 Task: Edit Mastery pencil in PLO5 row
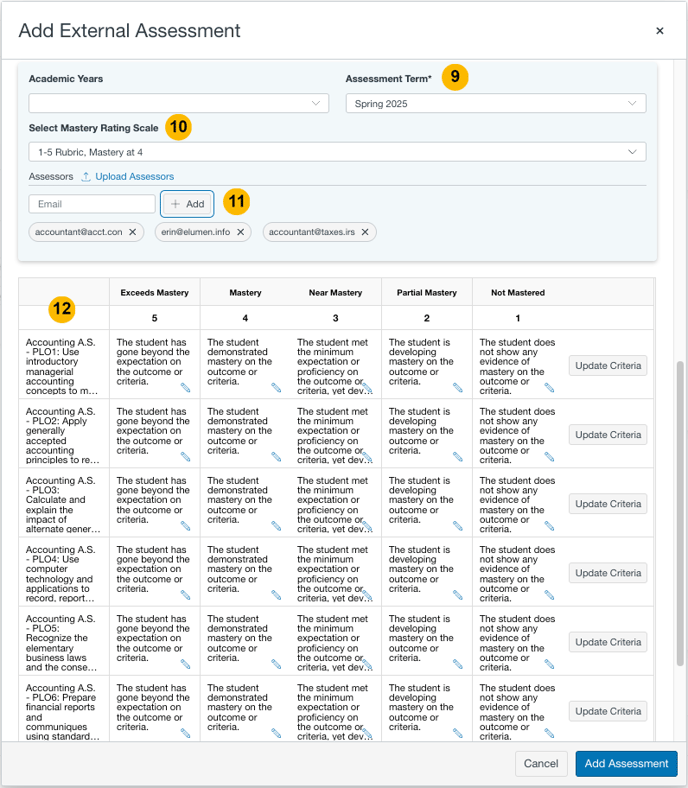276,664
